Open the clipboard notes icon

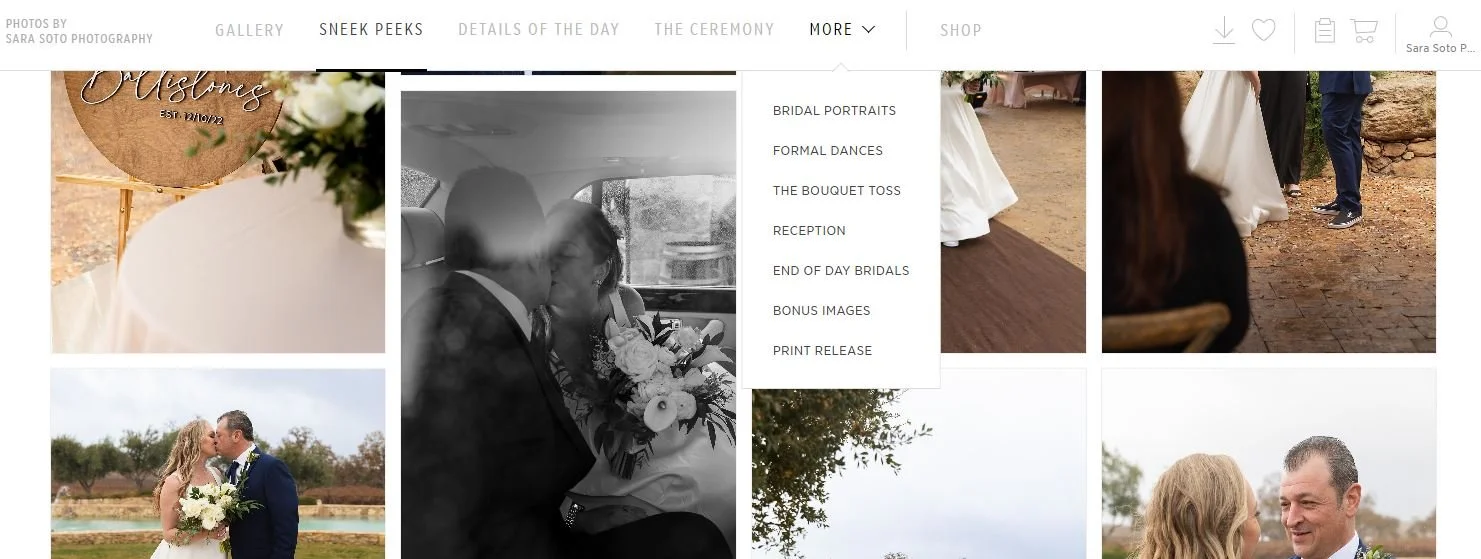pyautogui.click(x=1325, y=31)
